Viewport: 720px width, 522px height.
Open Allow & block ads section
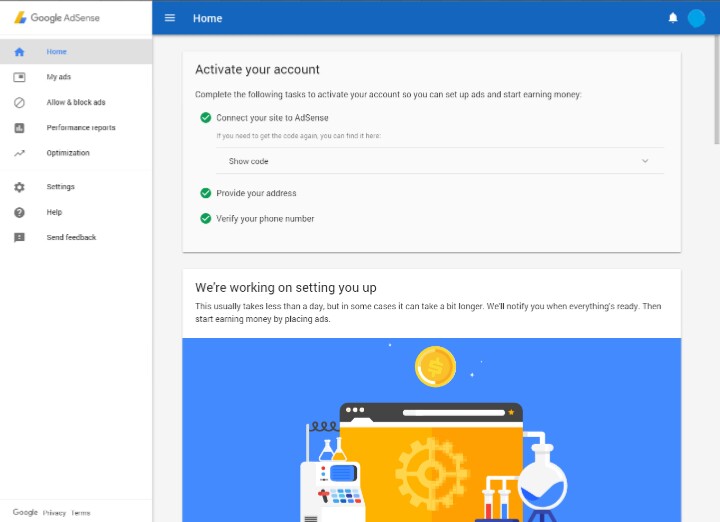pyautogui.click(x=76, y=102)
